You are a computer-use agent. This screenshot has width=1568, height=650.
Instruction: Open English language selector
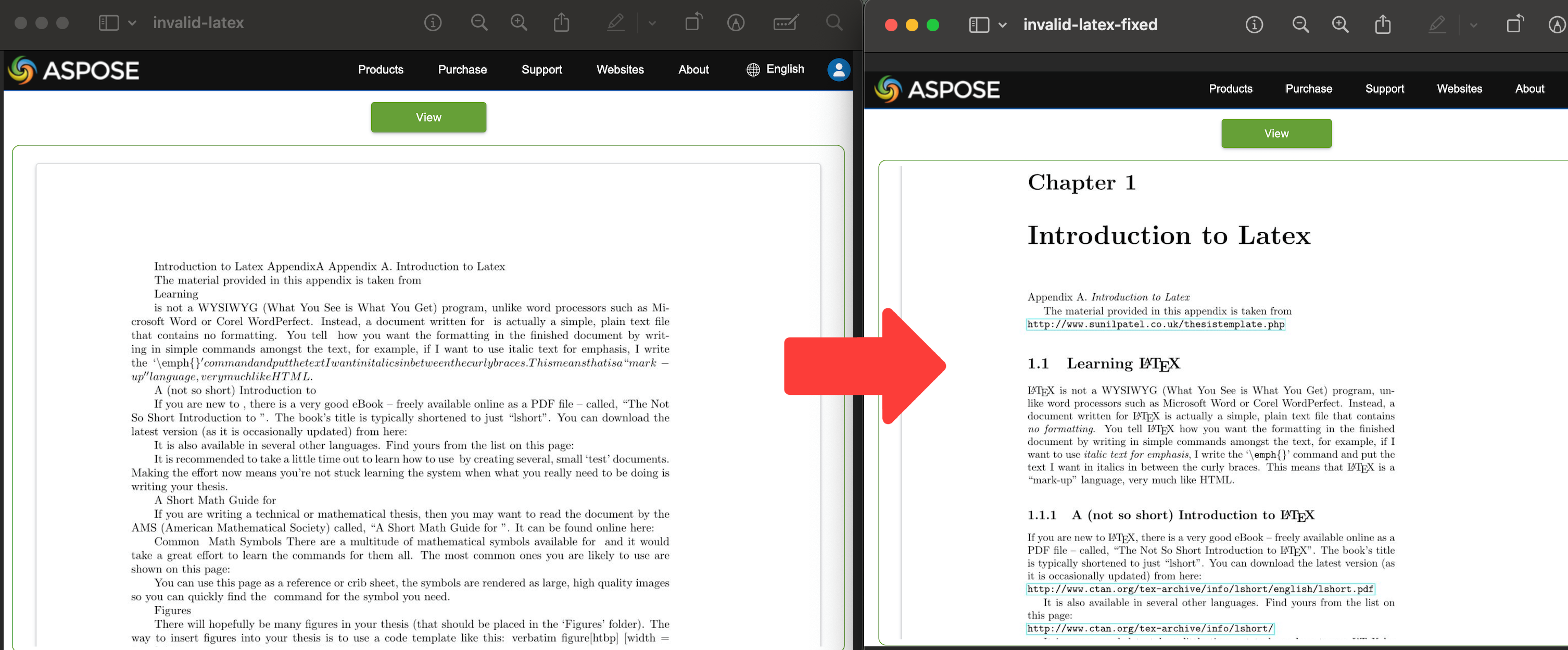775,69
